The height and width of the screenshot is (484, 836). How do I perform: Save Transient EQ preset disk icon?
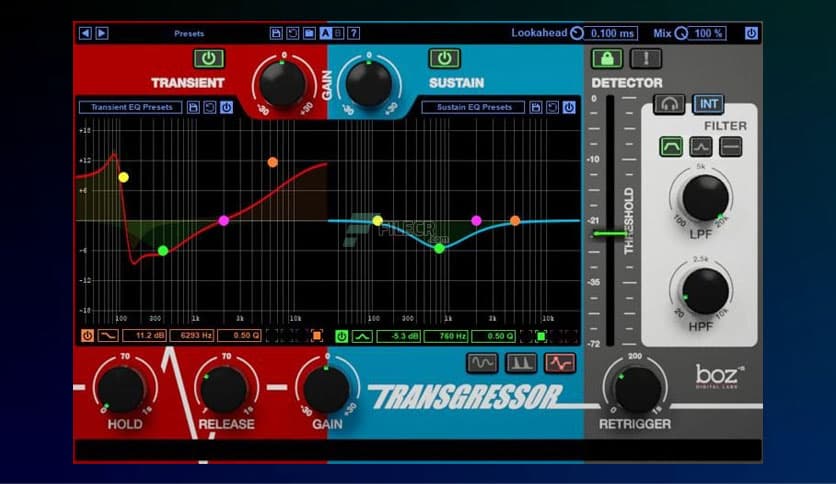(193, 107)
